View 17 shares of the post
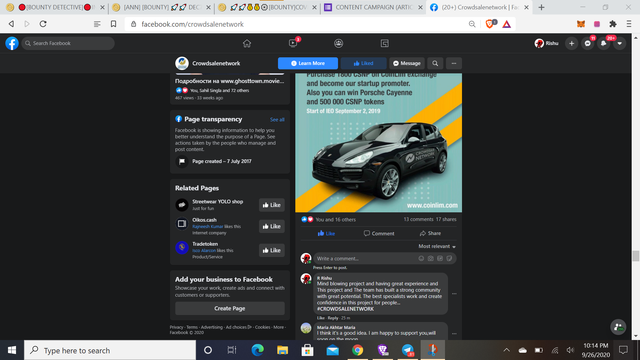 coord(446,220)
